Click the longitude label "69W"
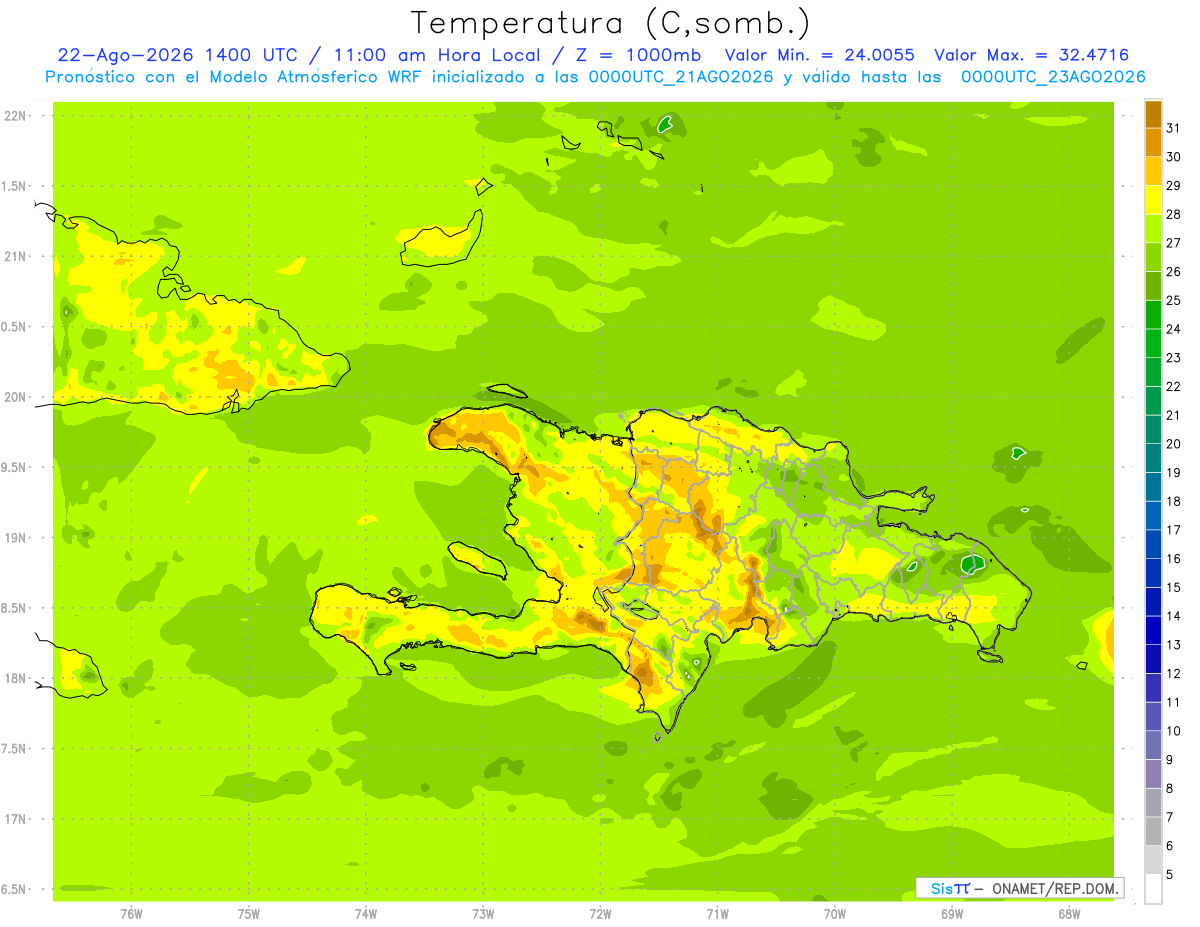 pyautogui.click(x=952, y=913)
